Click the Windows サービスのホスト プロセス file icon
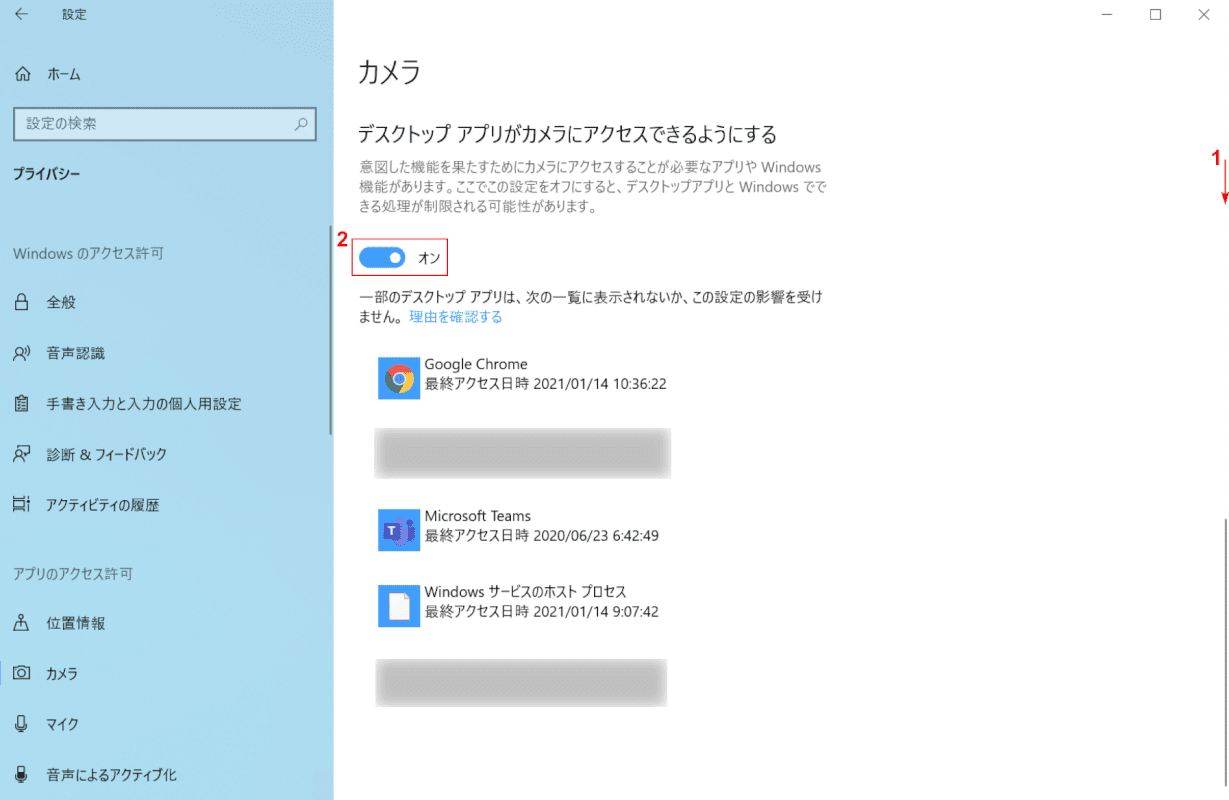The height and width of the screenshot is (800, 1229). [399, 606]
